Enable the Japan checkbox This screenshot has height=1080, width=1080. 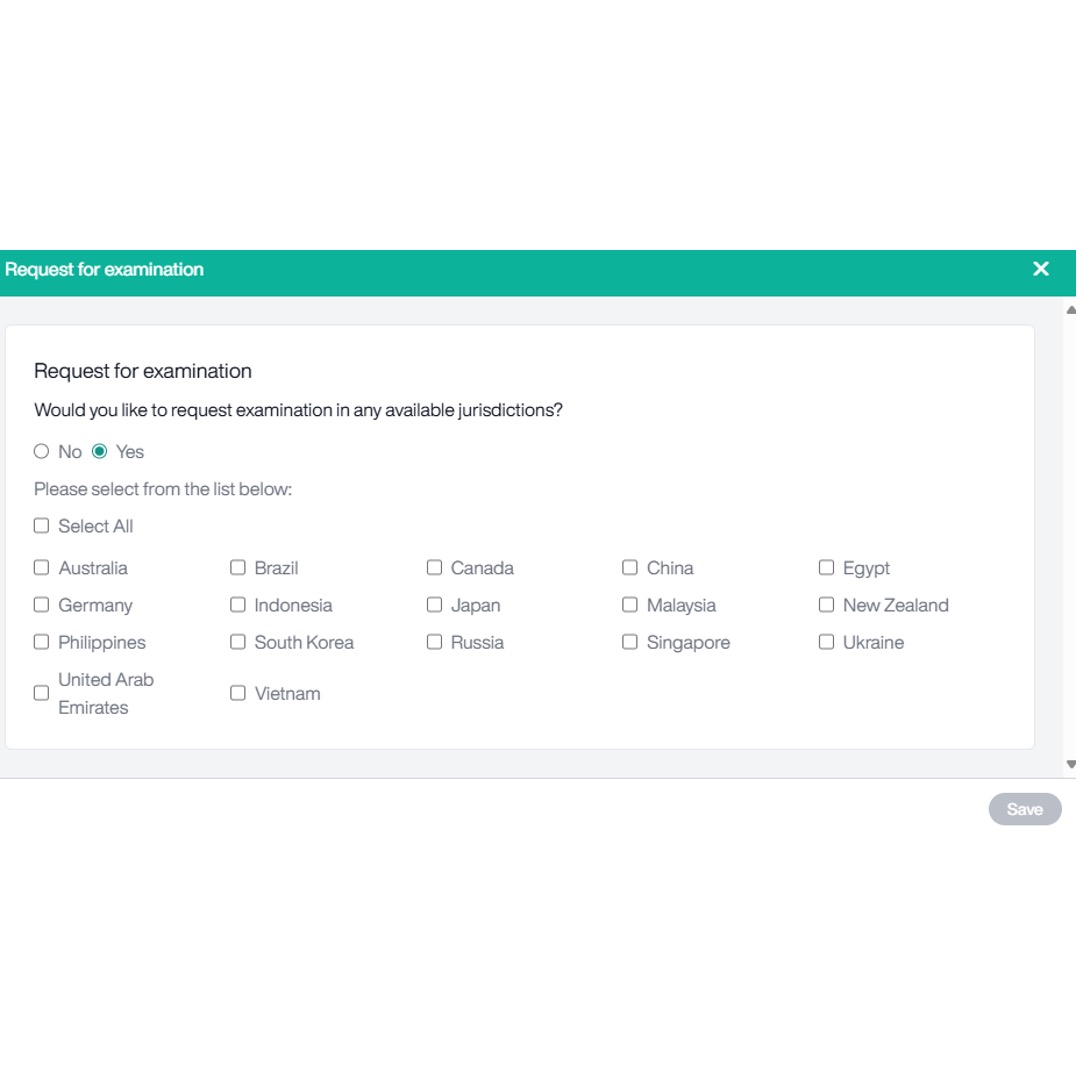(x=434, y=605)
